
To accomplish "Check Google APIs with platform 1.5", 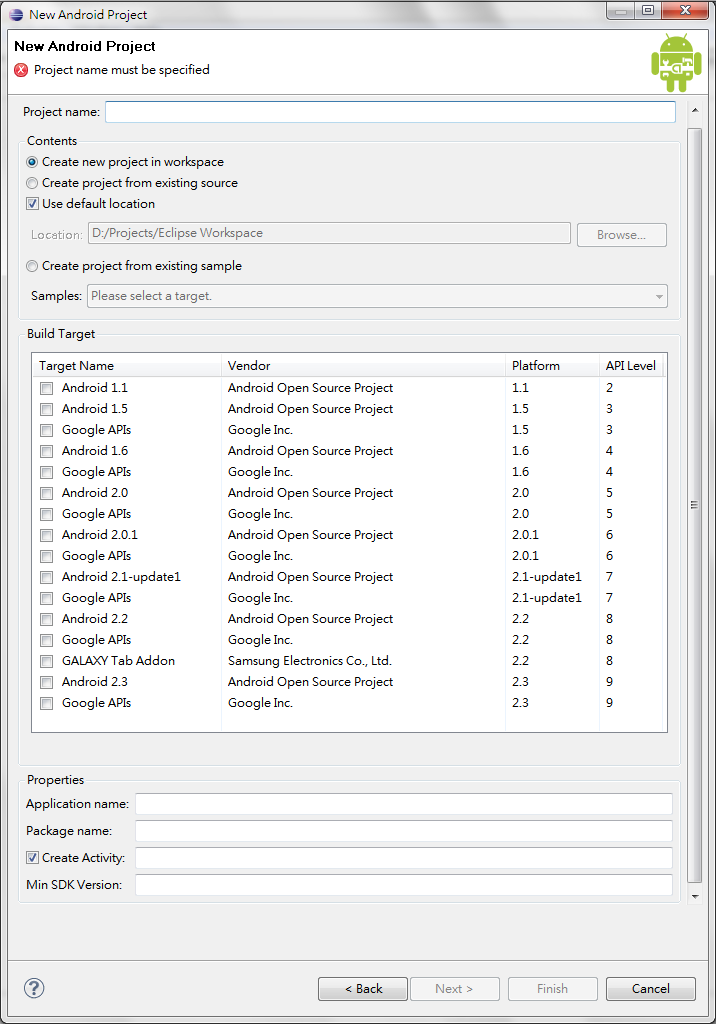I will 46,430.
